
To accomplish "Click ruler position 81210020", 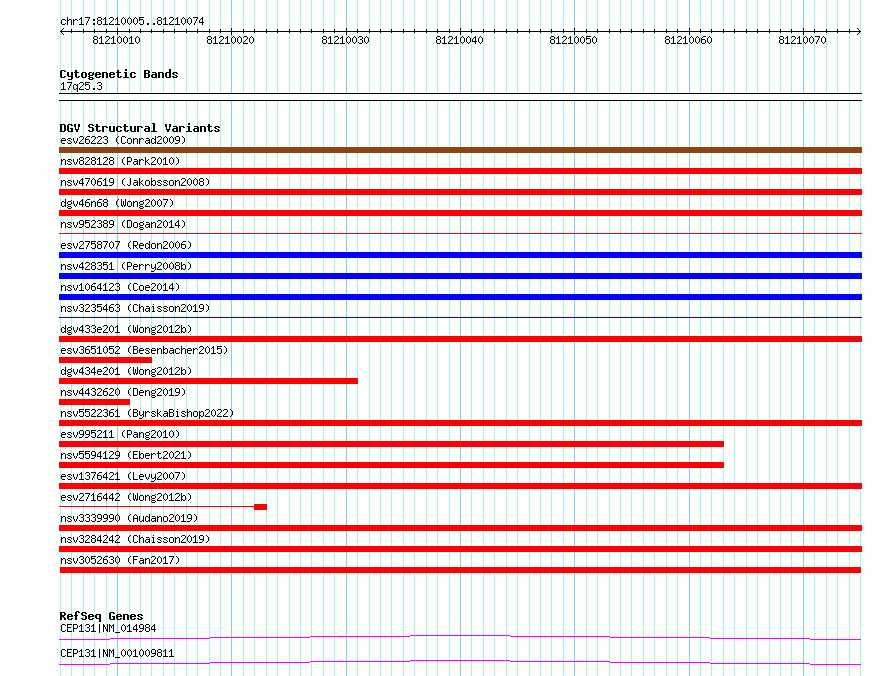I will (230, 40).
